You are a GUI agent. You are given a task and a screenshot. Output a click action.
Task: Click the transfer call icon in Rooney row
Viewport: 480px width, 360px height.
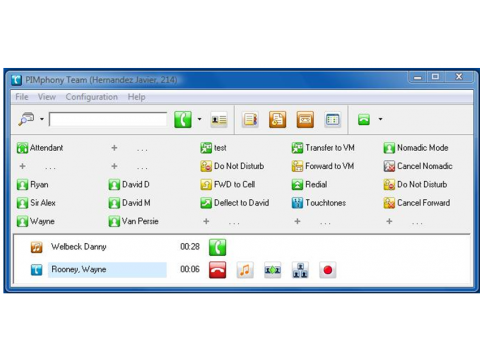point(272,270)
